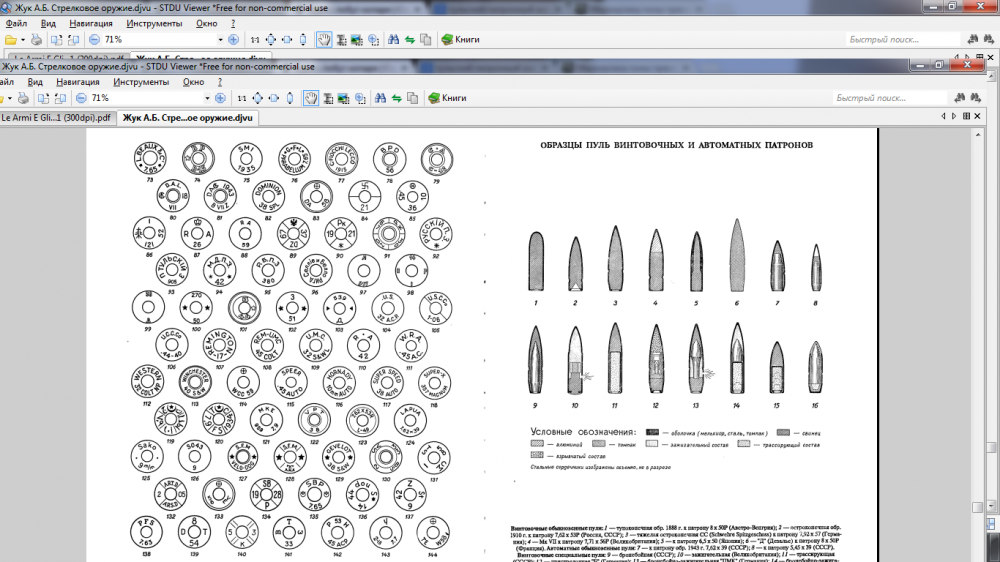
Task: Click the zoom in plus icon in front window
Action: tap(220, 99)
